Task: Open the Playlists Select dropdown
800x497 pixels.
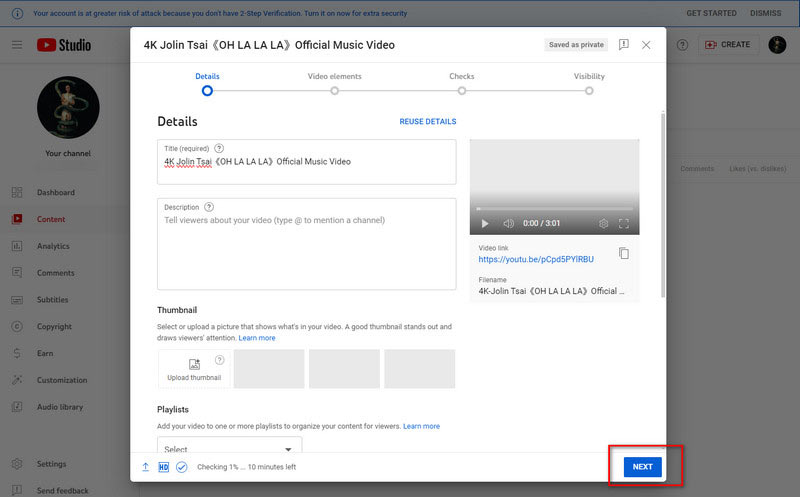Action: 230,445
